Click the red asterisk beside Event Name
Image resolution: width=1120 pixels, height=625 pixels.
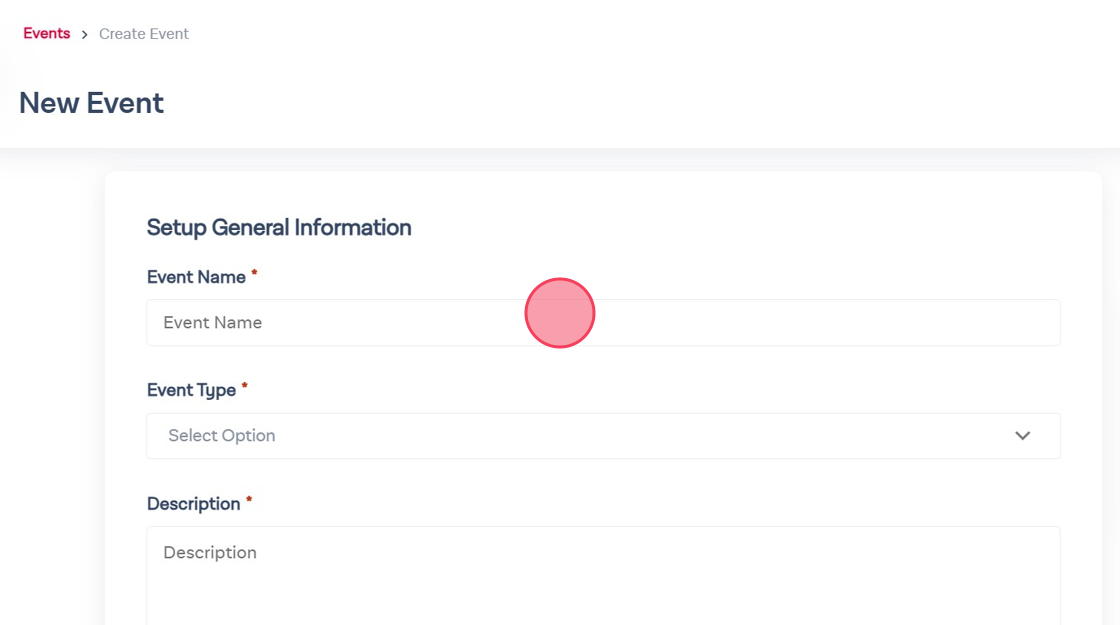click(254, 273)
